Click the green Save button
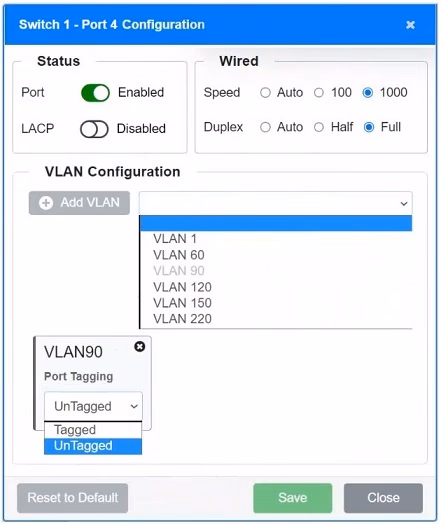Image resolution: width=441 pixels, height=524 pixels. (x=293, y=498)
